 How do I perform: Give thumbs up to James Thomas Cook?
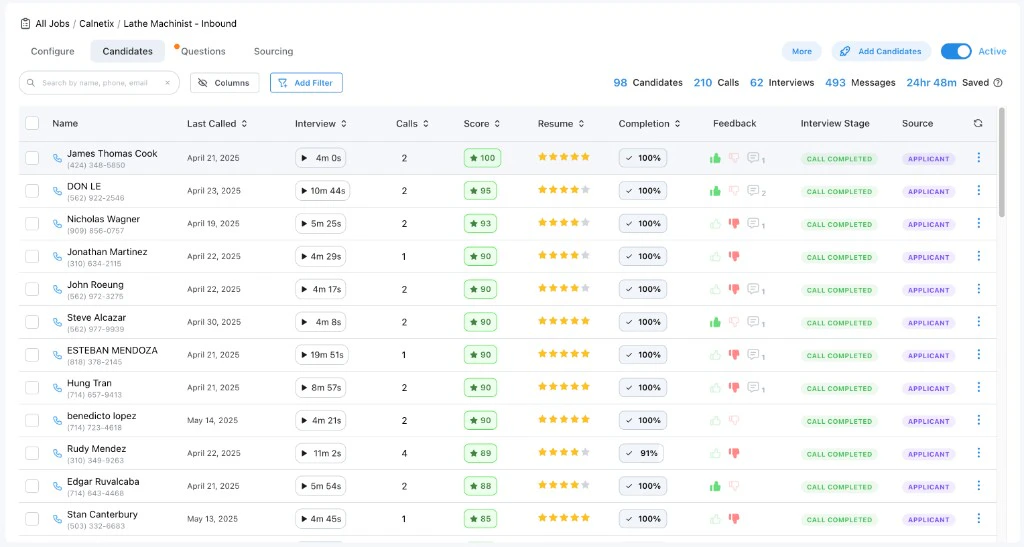pyautogui.click(x=715, y=158)
